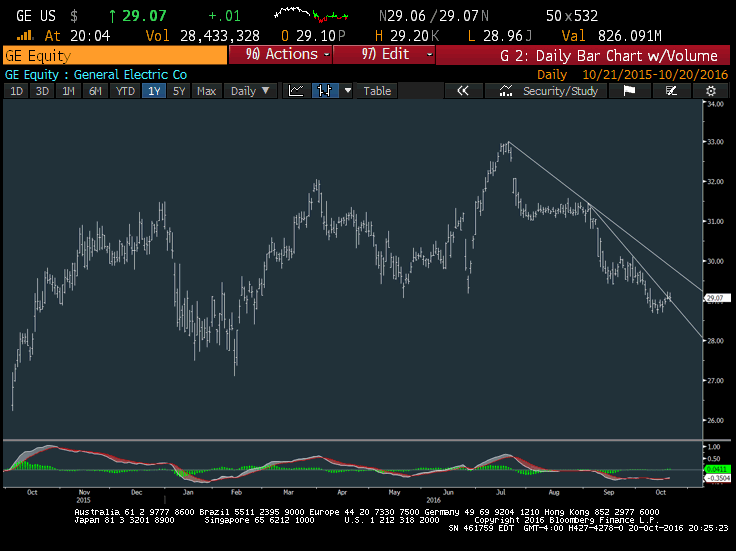Select the Max time range

207,91
